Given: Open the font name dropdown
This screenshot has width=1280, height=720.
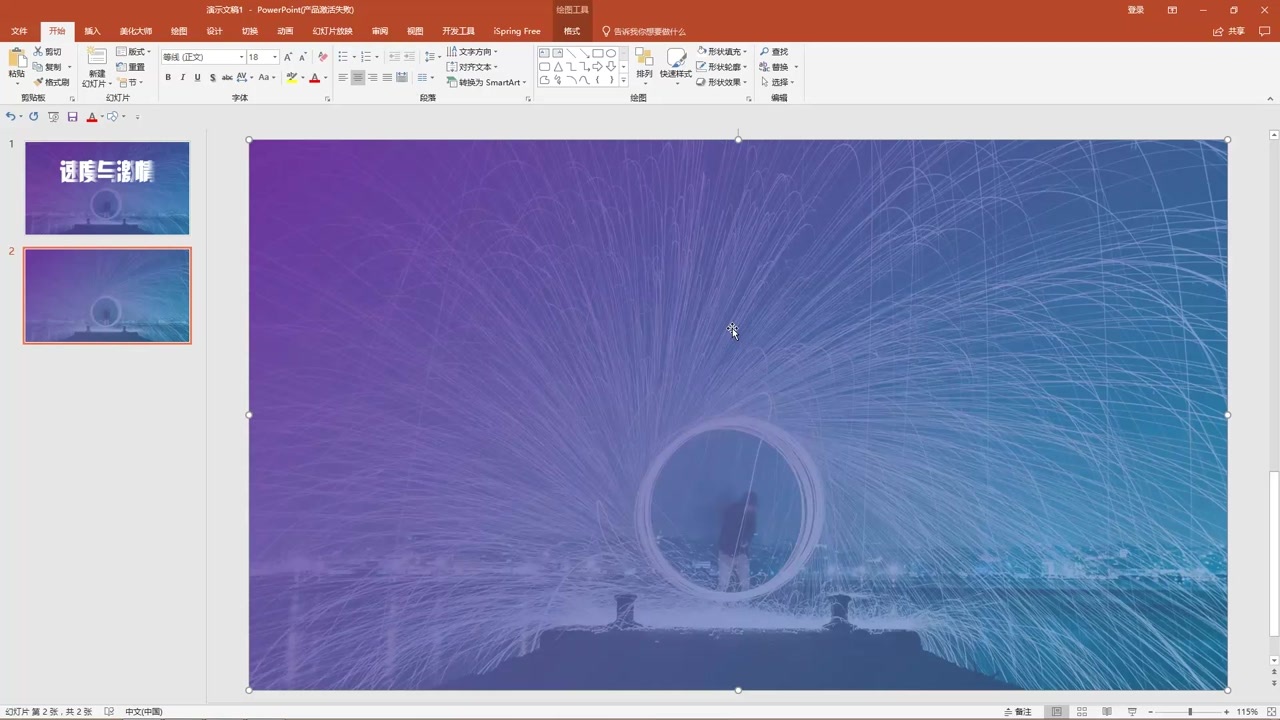Looking at the screenshot, I should pos(241,57).
